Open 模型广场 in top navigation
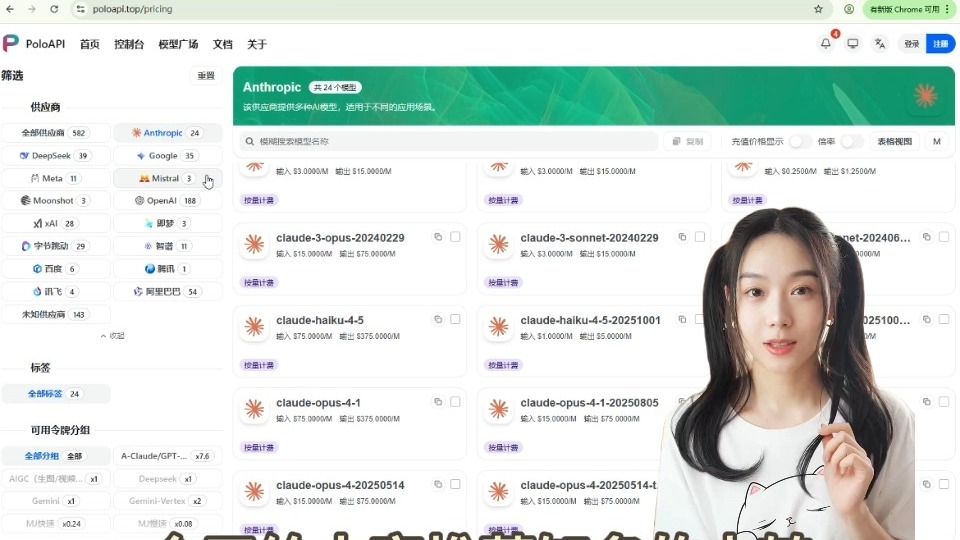 178,44
